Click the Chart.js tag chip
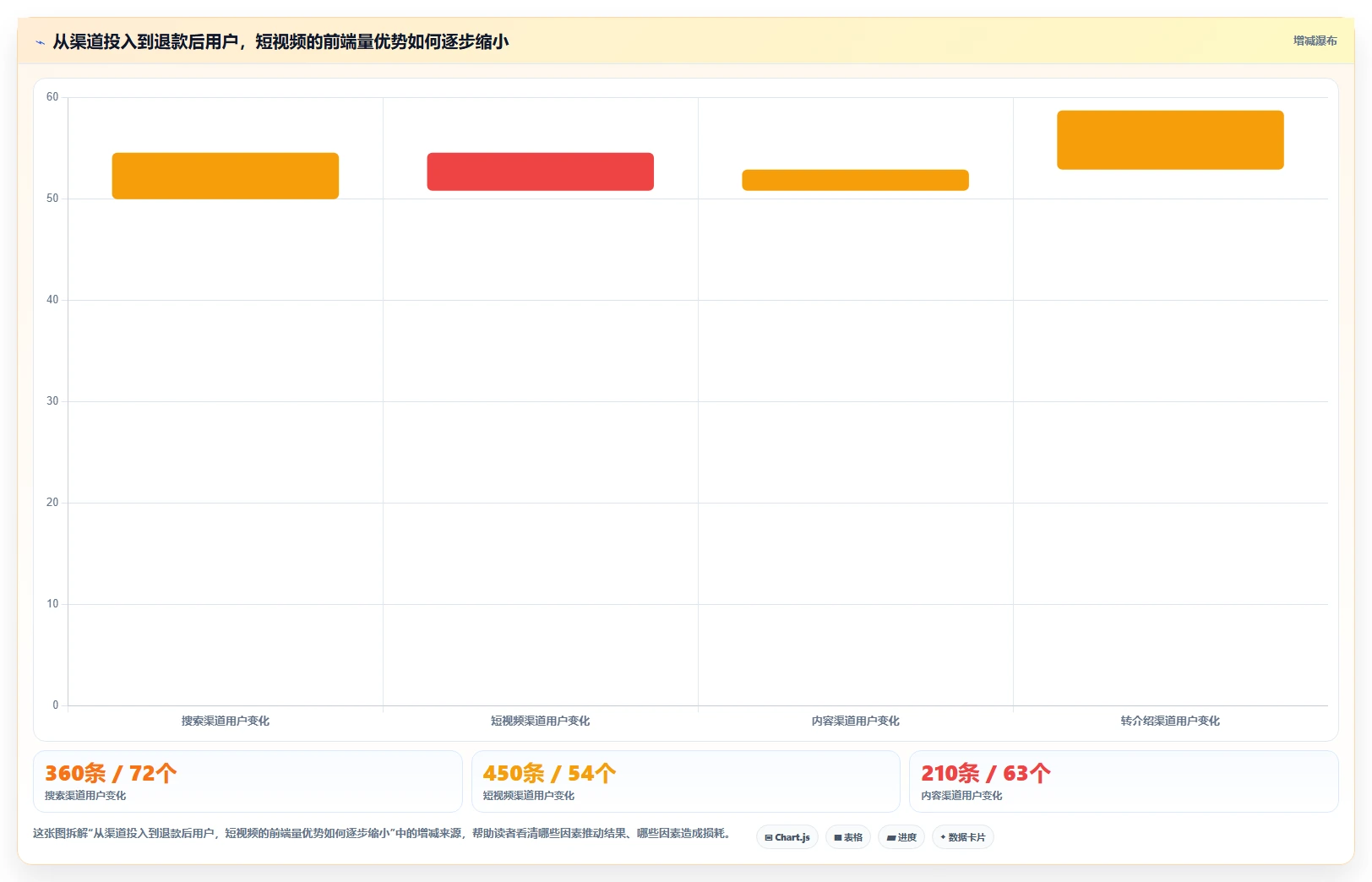Image resolution: width=1372 pixels, height=882 pixels. [787, 837]
